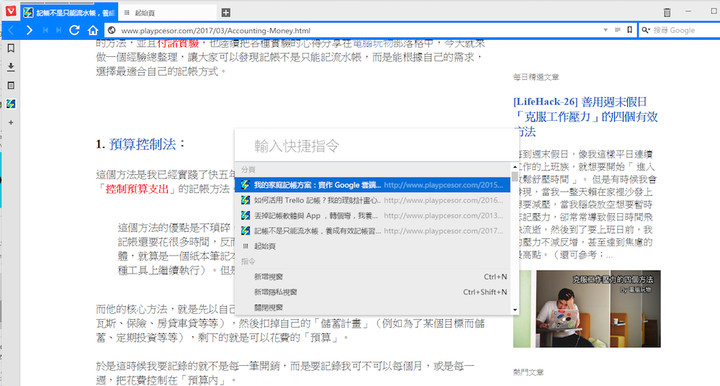Open the closed tabs trash icon
Image resolution: width=720 pixels, height=386 pixels.
click(x=667, y=12)
